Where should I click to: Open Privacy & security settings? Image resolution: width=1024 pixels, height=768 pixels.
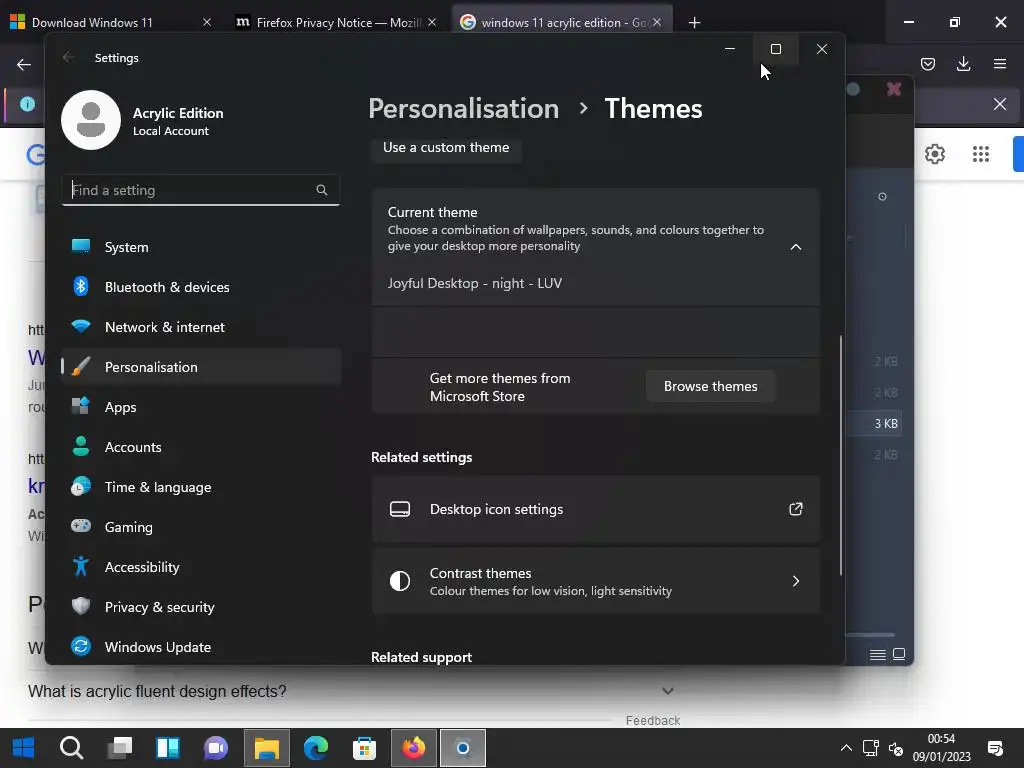coord(201,607)
